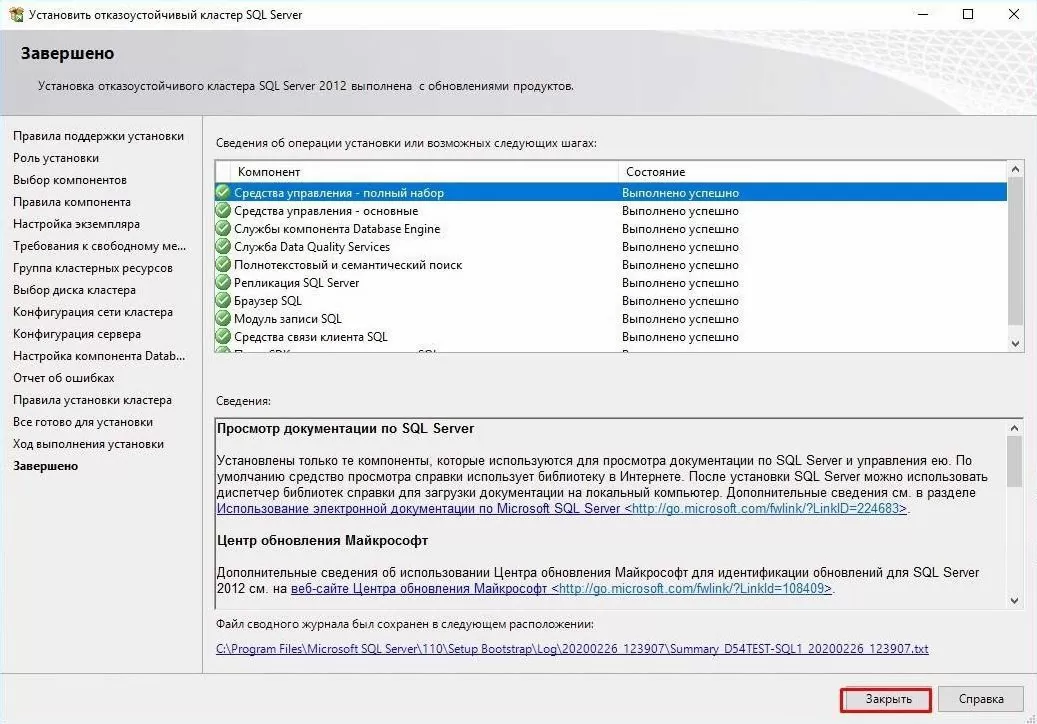Select row Службы компонента Database Engine
This screenshot has height=724, width=1037.
611,228
